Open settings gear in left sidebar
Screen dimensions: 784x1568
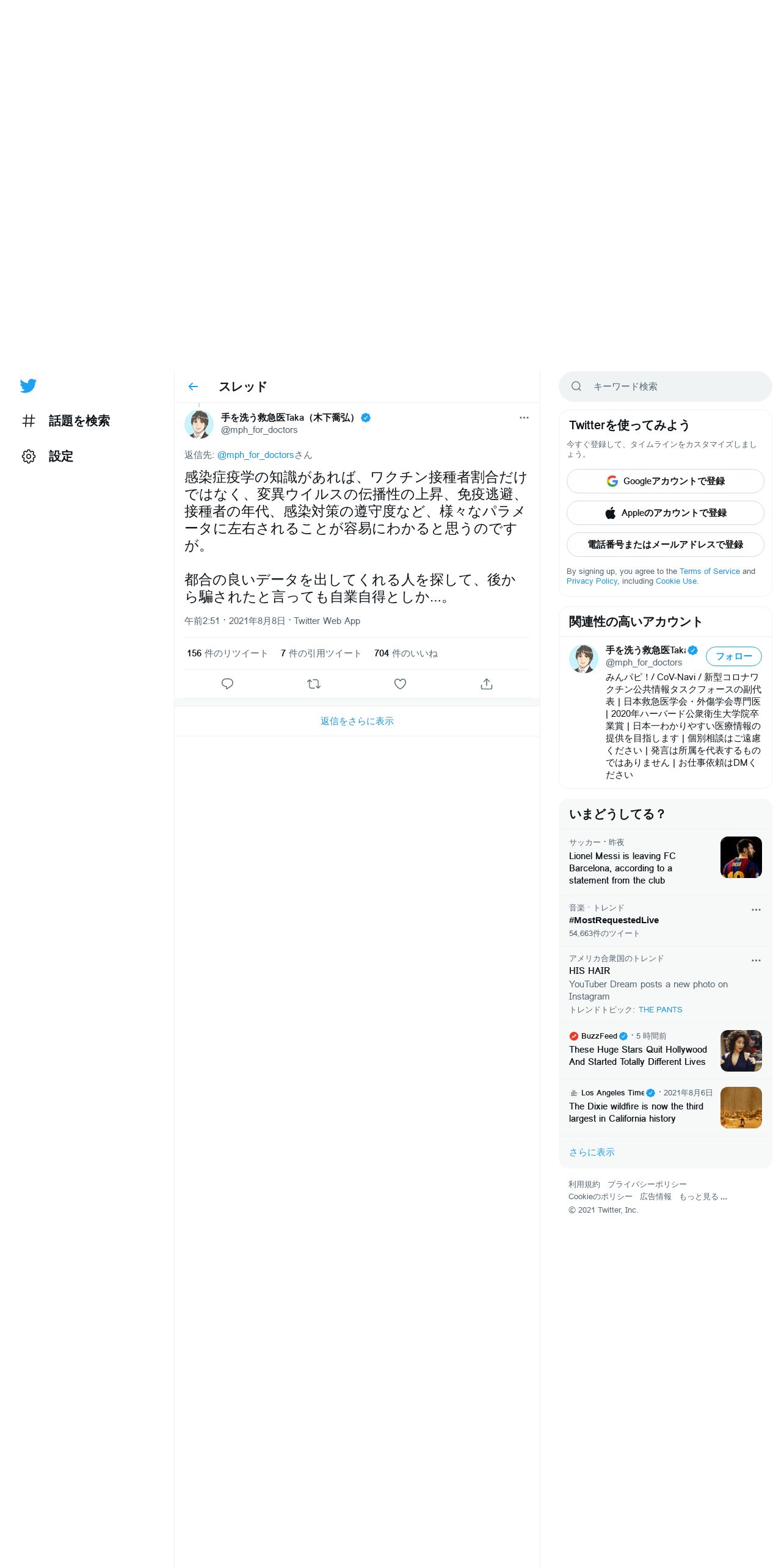tap(29, 456)
